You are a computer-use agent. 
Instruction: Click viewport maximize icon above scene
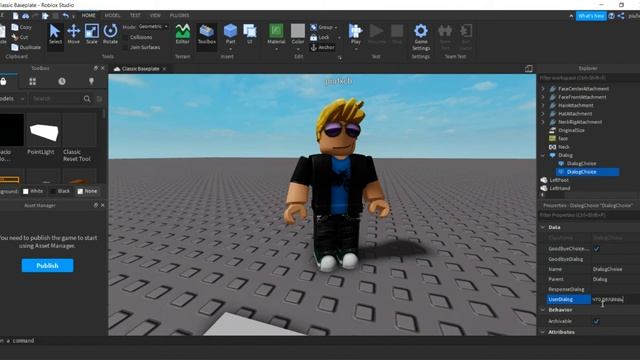coord(529,69)
